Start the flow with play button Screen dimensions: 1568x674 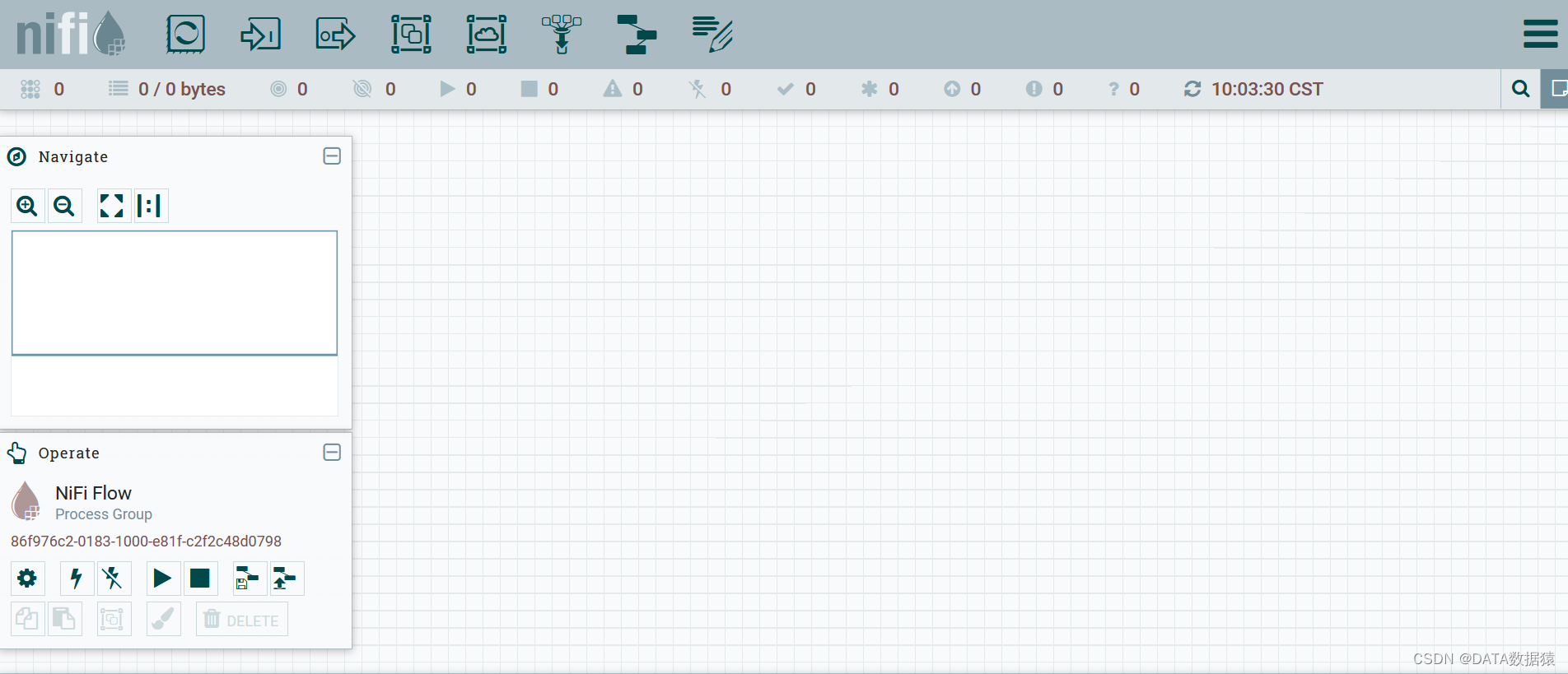pyautogui.click(x=163, y=579)
